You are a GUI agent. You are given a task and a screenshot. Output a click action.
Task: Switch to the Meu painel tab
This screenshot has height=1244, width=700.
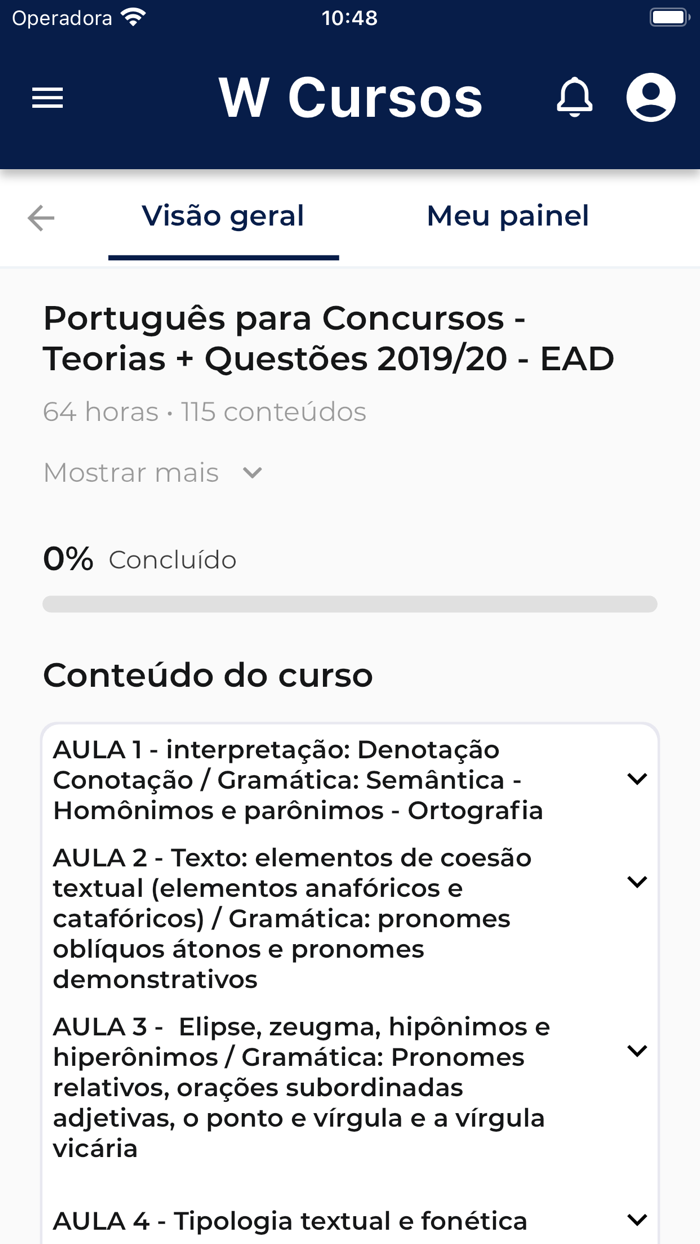tap(507, 216)
